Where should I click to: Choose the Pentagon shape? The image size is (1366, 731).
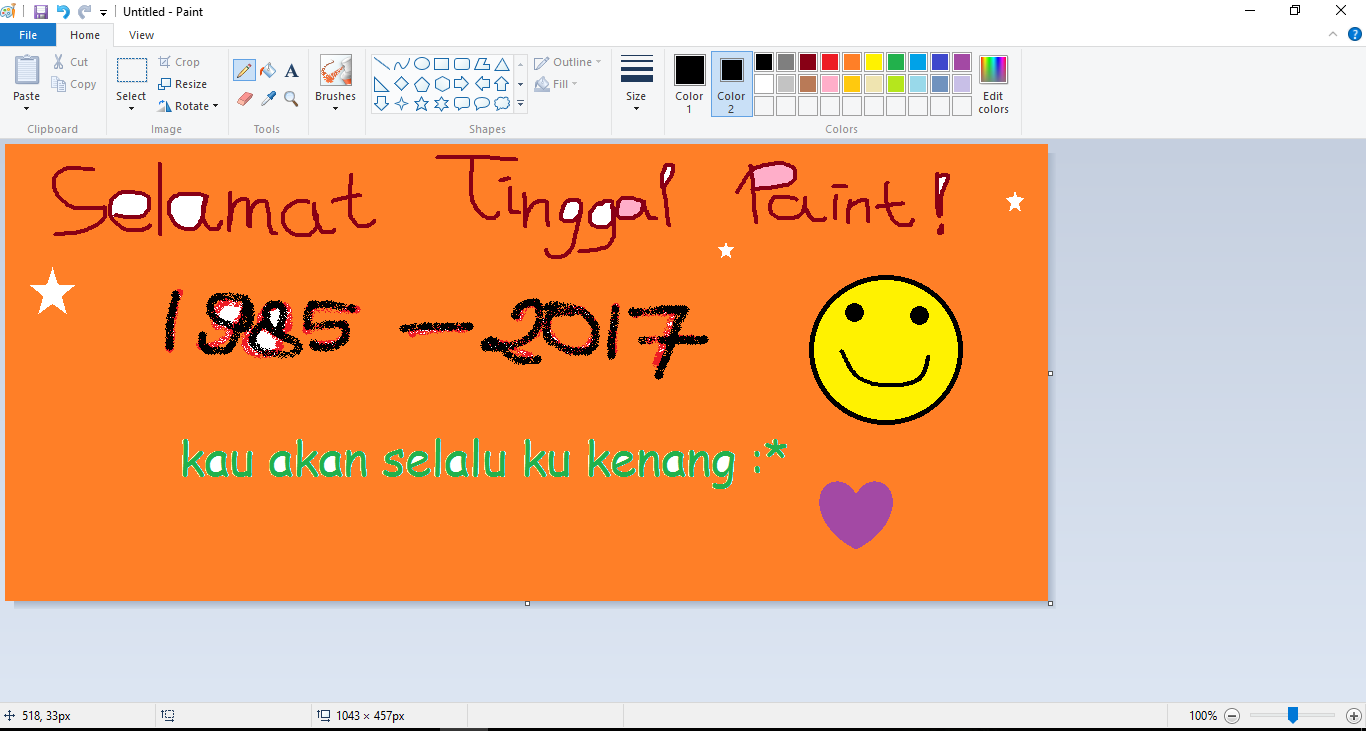[421, 84]
